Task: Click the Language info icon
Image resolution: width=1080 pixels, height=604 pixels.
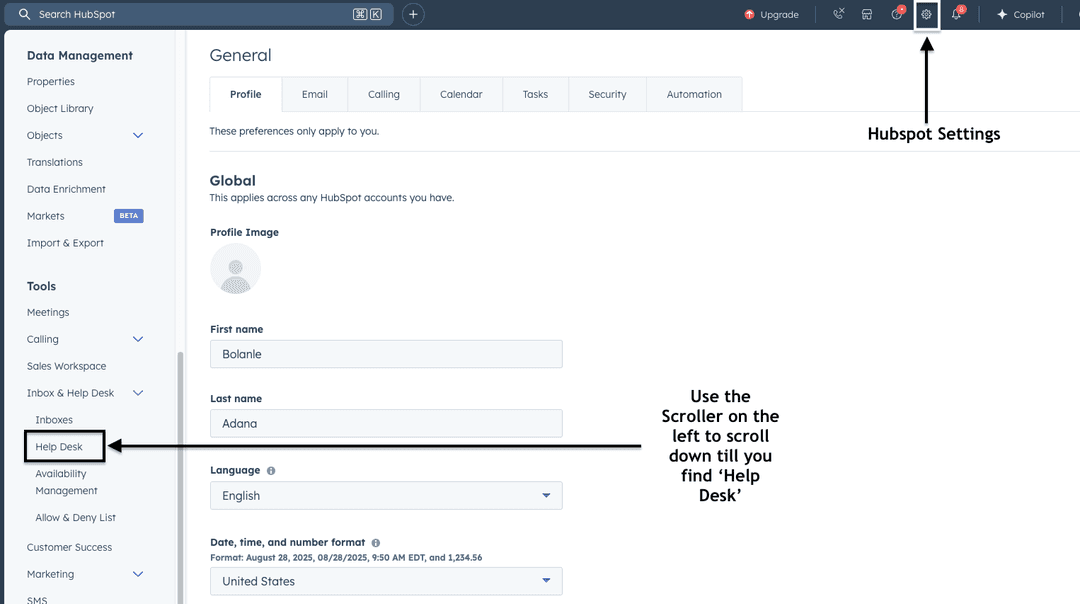Action: pos(271,470)
